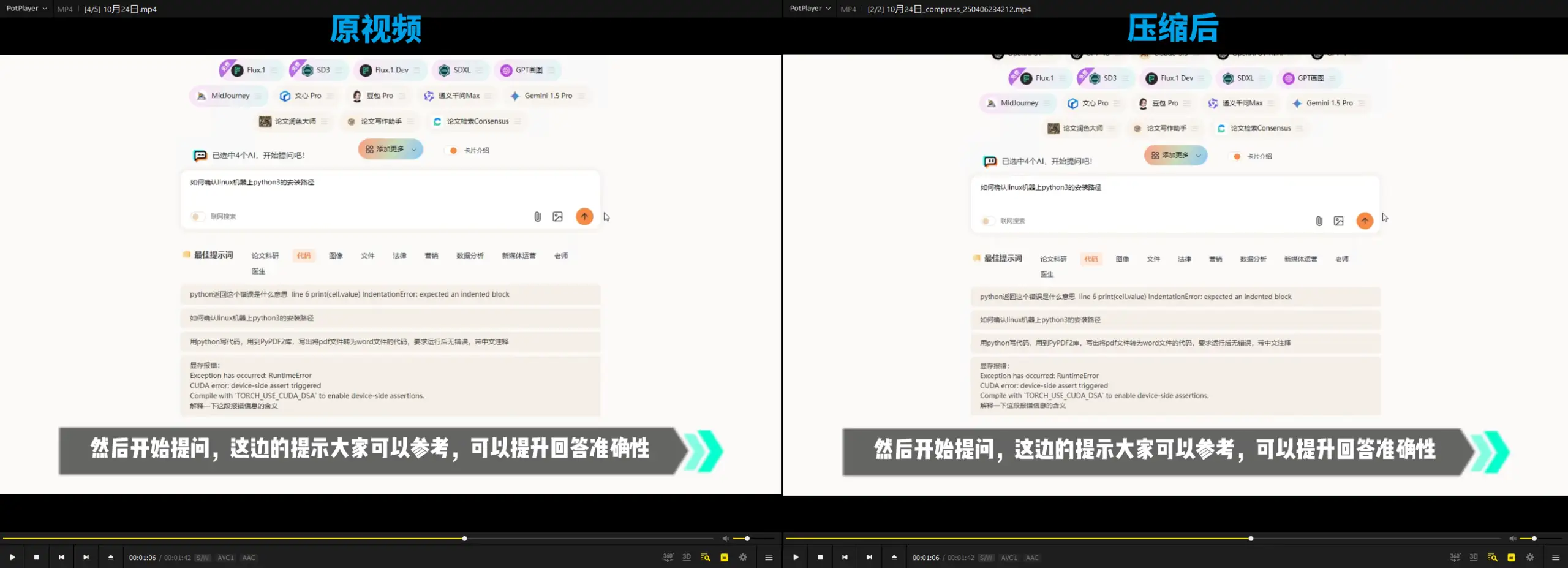Open the PotPlayer main menu in right window
Image resolution: width=1568 pixels, height=568 pixels.
810,9
